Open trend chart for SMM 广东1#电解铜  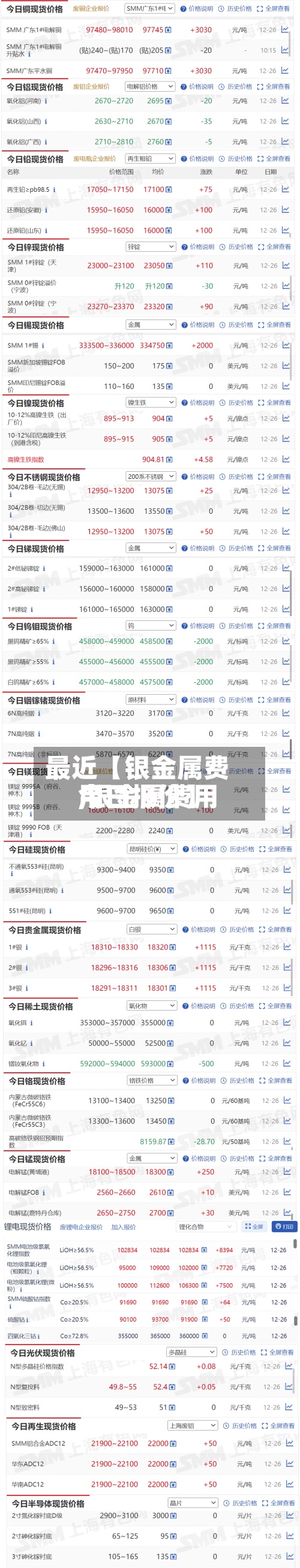tap(285, 29)
